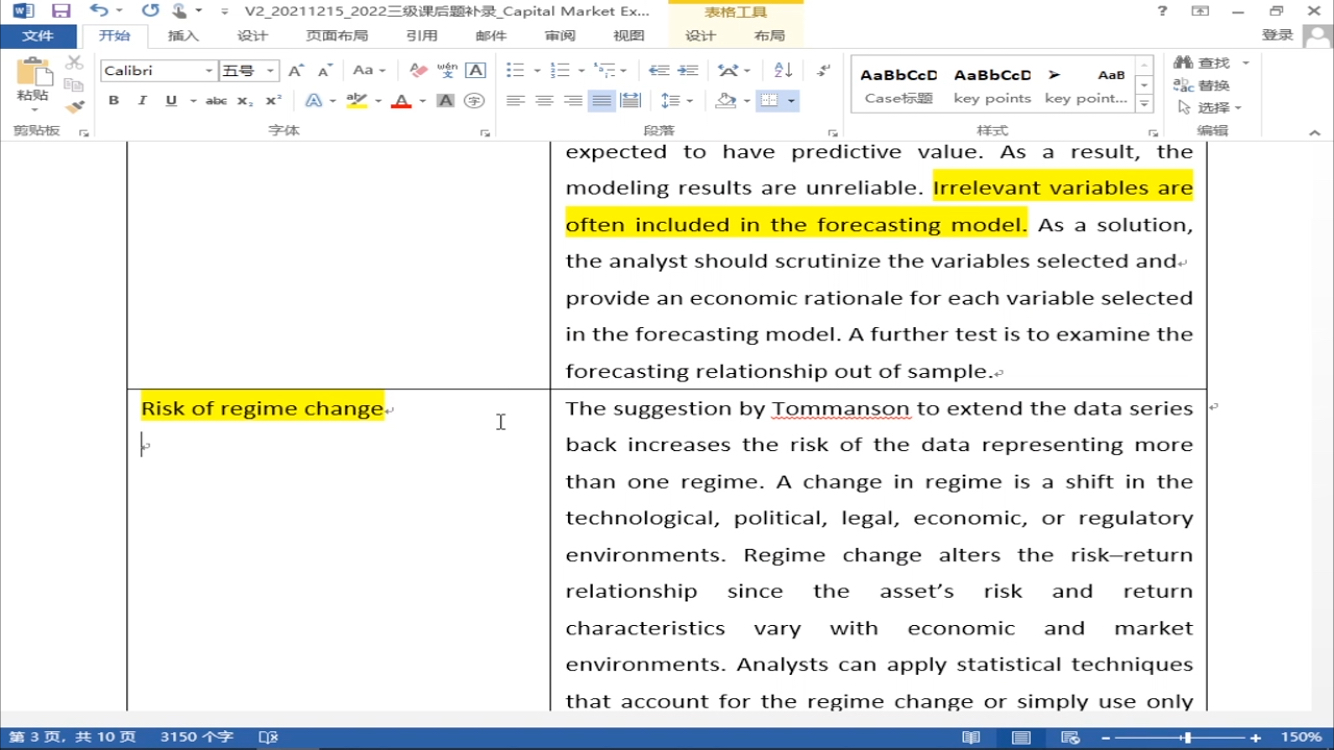
Task: Click the Clear Formatting eraser icon
Action: 418,71
